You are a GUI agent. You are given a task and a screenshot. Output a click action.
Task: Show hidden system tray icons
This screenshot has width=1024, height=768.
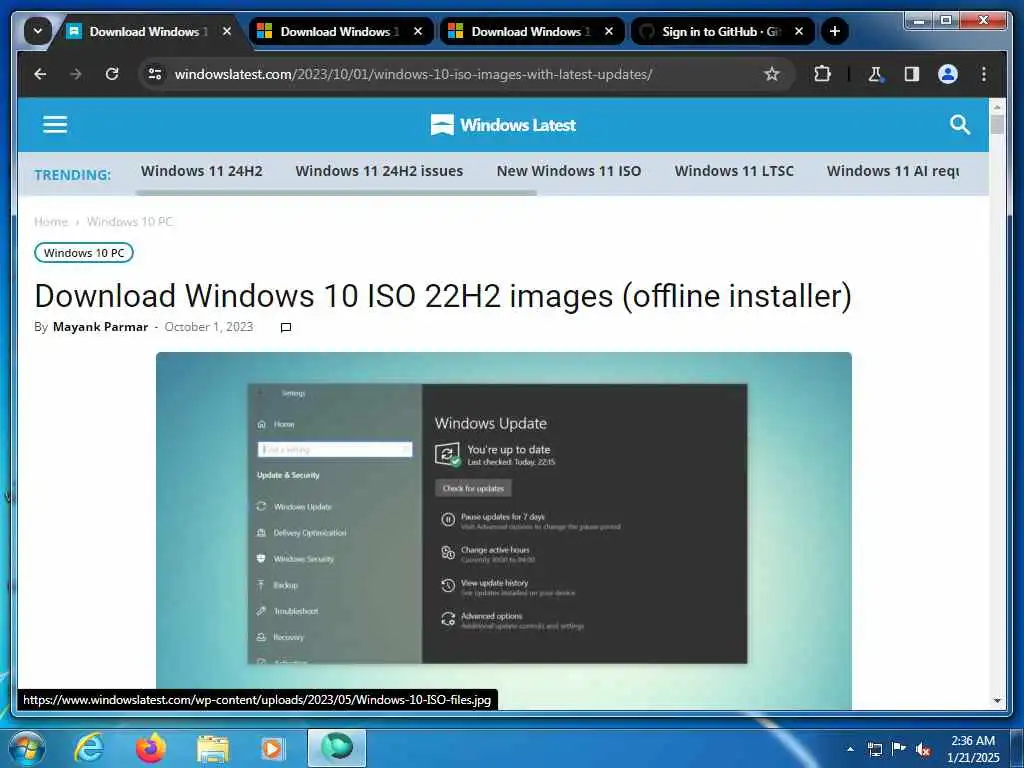pyautogui.click(x=850, y=749)
